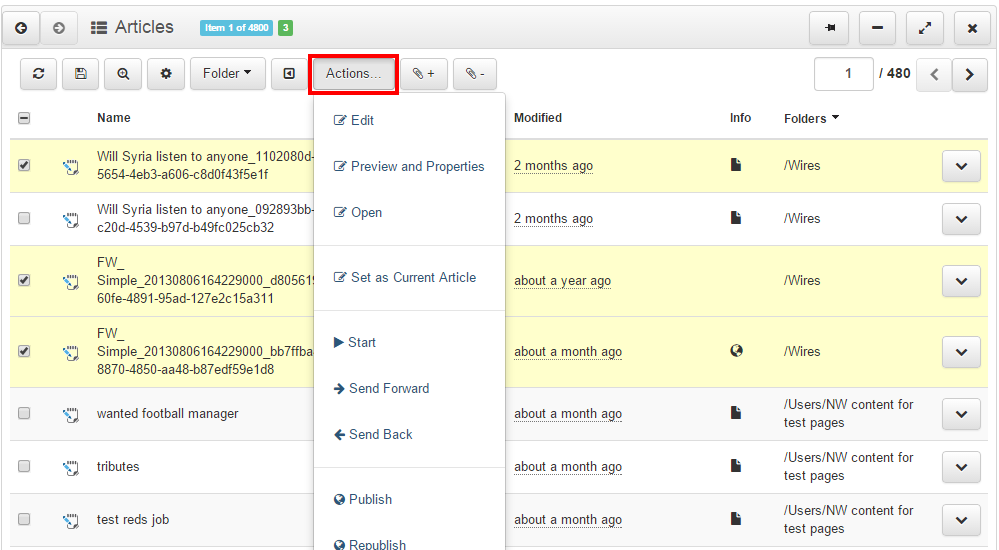Click the page number input field

point(844,74)
